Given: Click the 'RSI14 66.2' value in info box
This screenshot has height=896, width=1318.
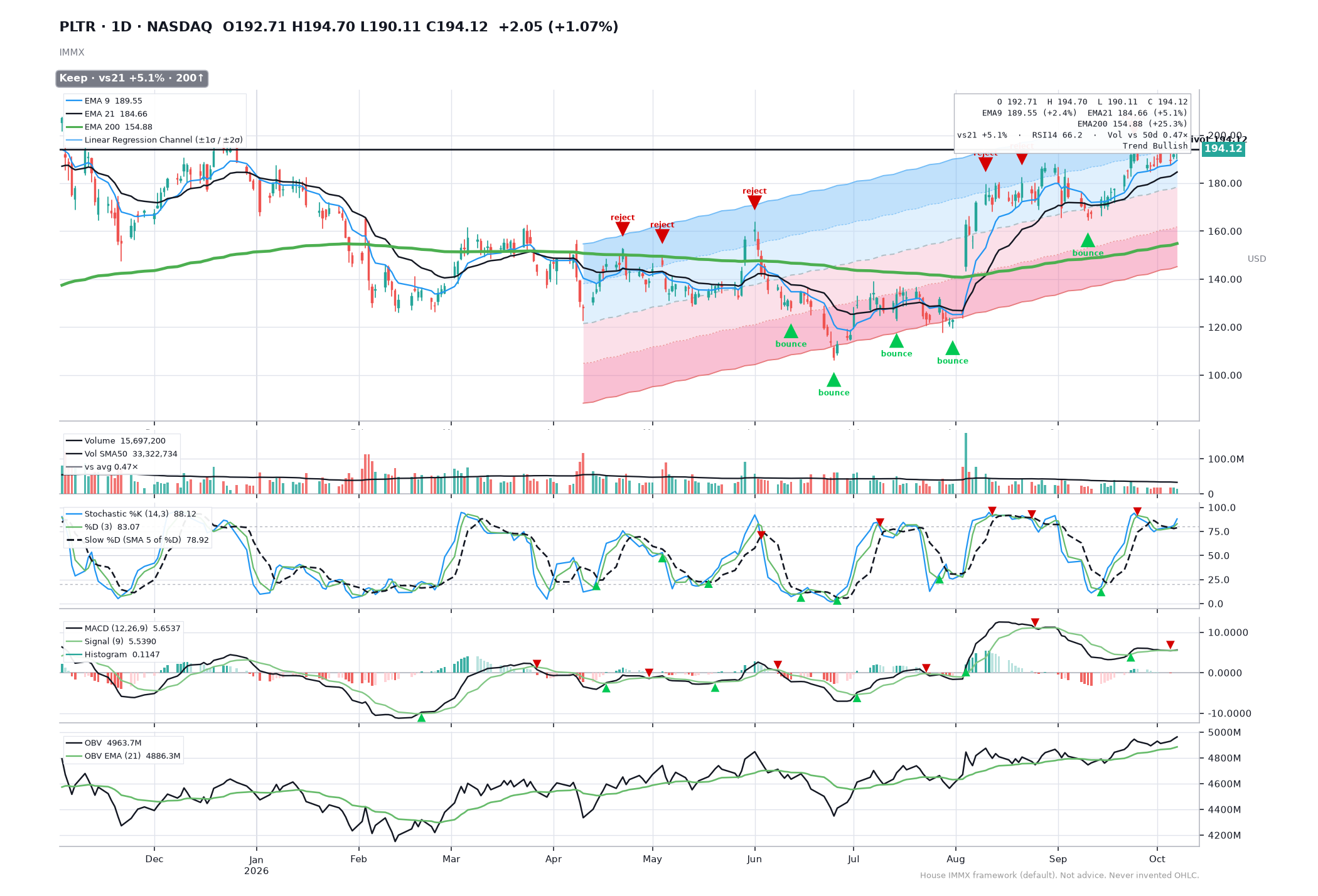Looking at the screenshot, I should click(x=1057, y=136).
